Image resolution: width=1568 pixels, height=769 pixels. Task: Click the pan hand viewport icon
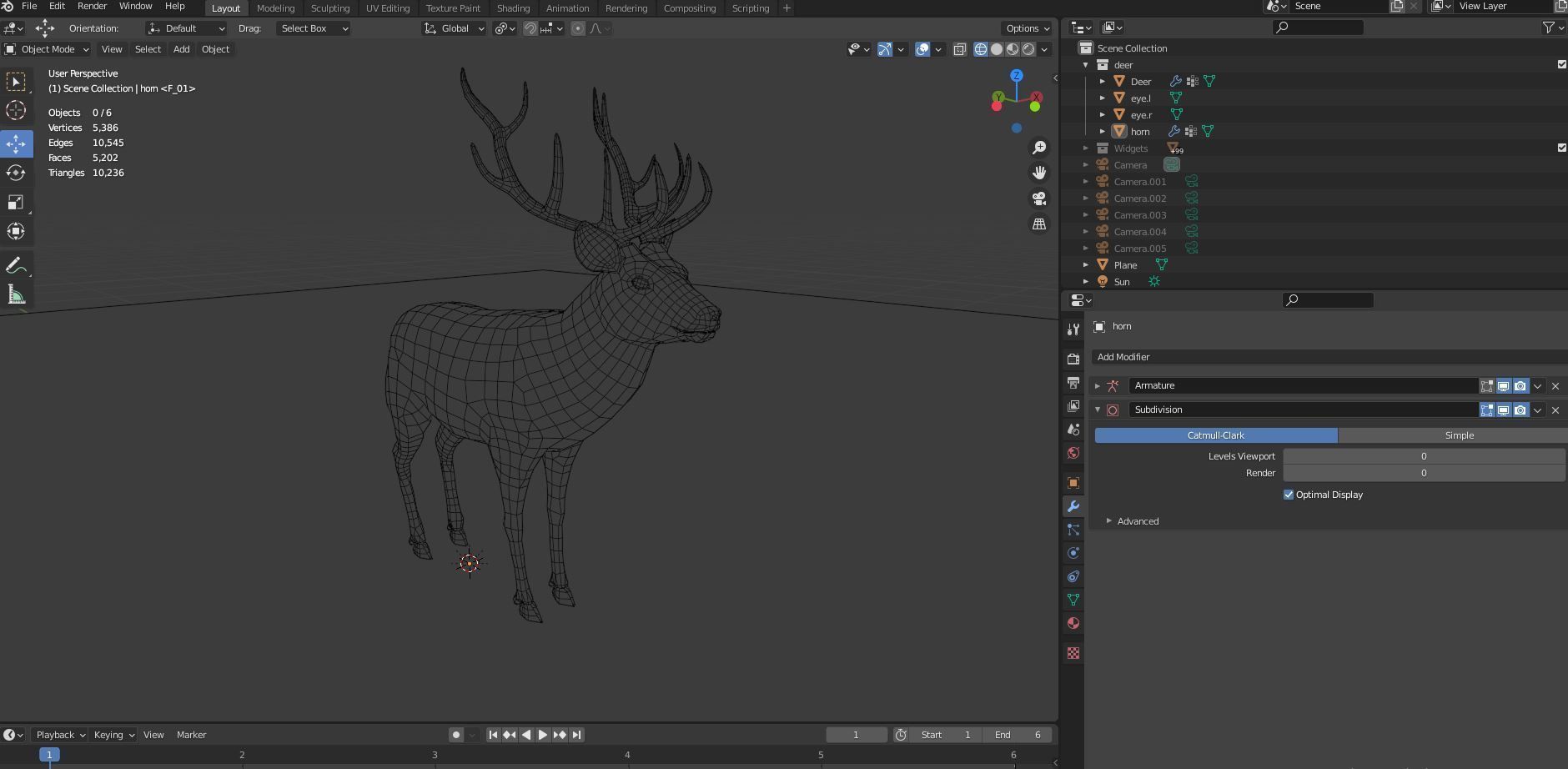click(1039, 173)
